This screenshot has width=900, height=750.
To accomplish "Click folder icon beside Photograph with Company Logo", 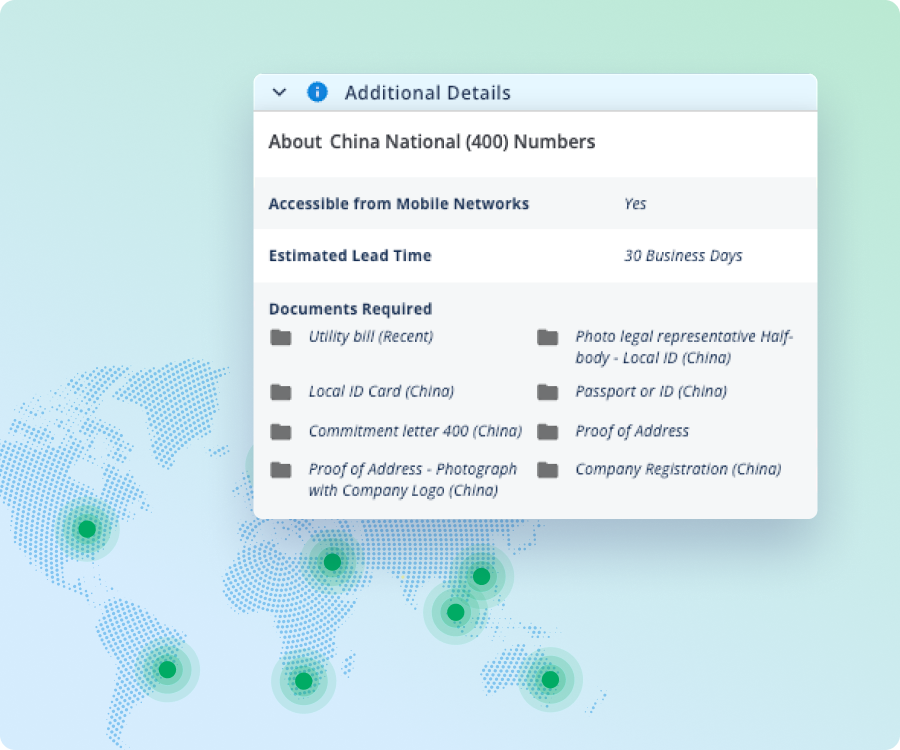I will pos(281,470).
